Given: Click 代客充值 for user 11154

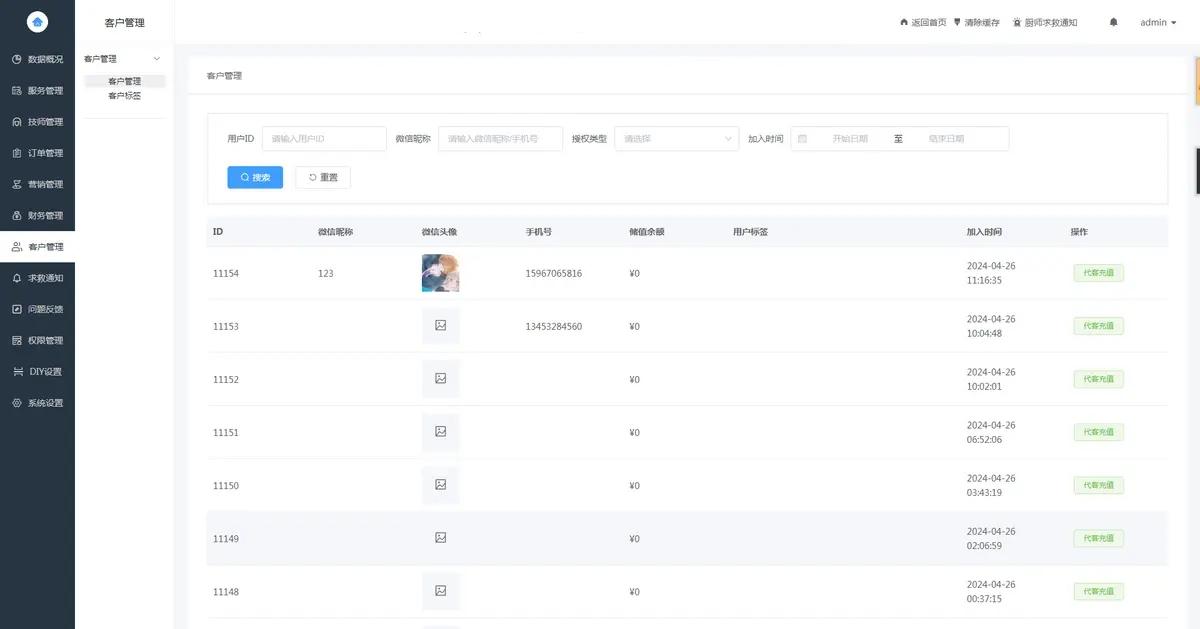Looking at the screenshot, I should coord(1098,273).
